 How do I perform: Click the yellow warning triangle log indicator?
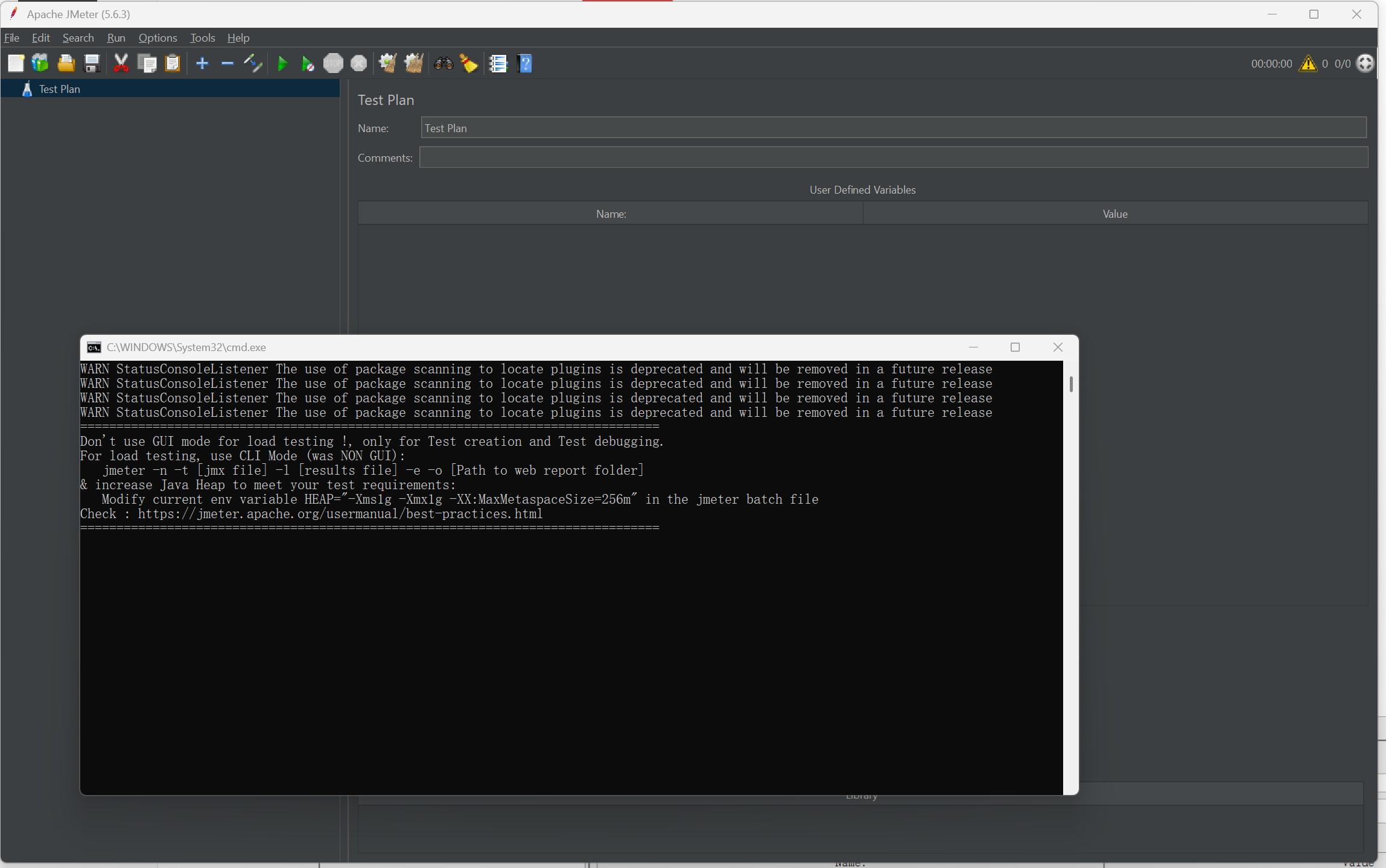click(1308, 63)
